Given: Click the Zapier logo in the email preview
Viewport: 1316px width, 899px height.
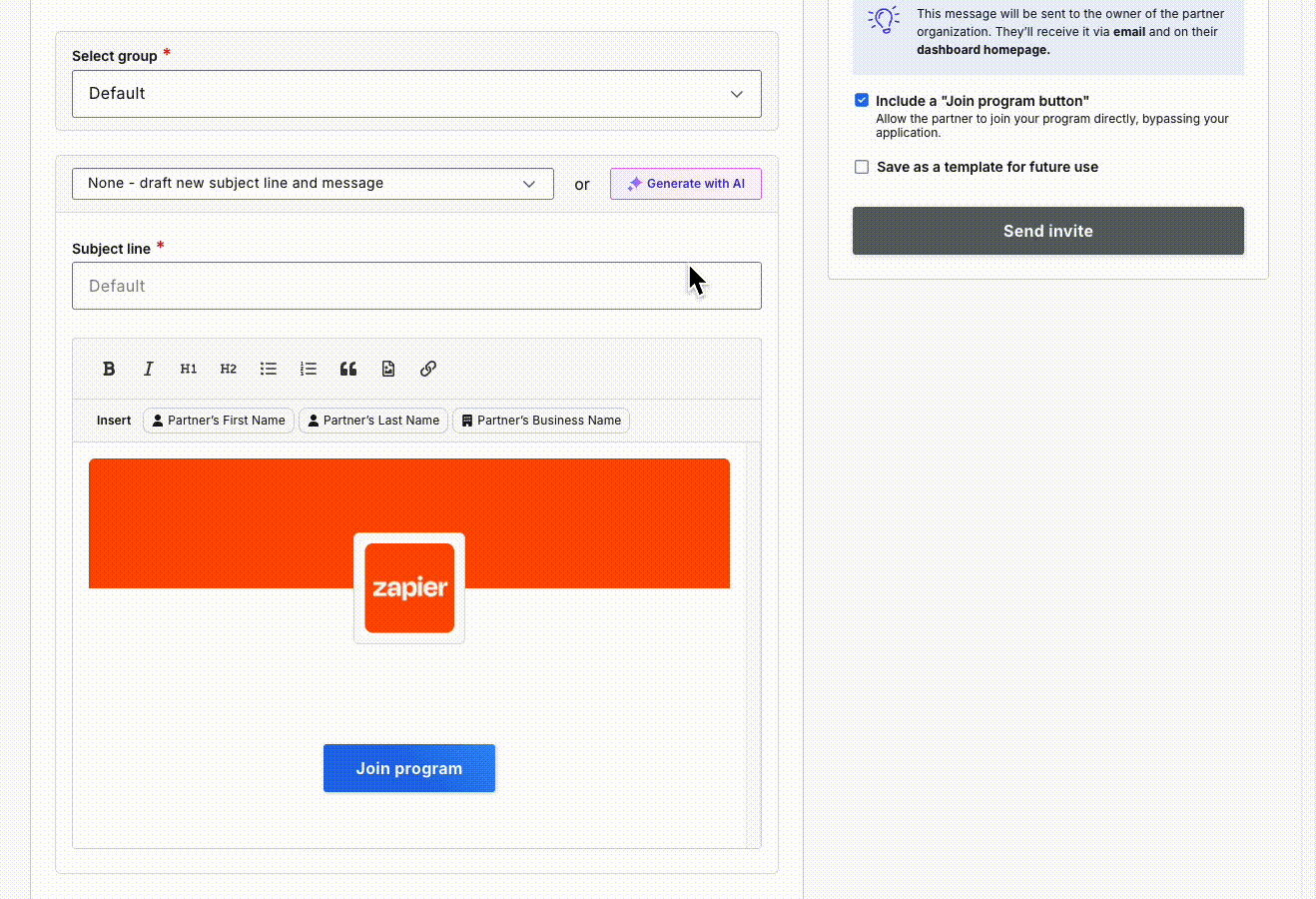Looking at the screenshot, I should 409,587.
